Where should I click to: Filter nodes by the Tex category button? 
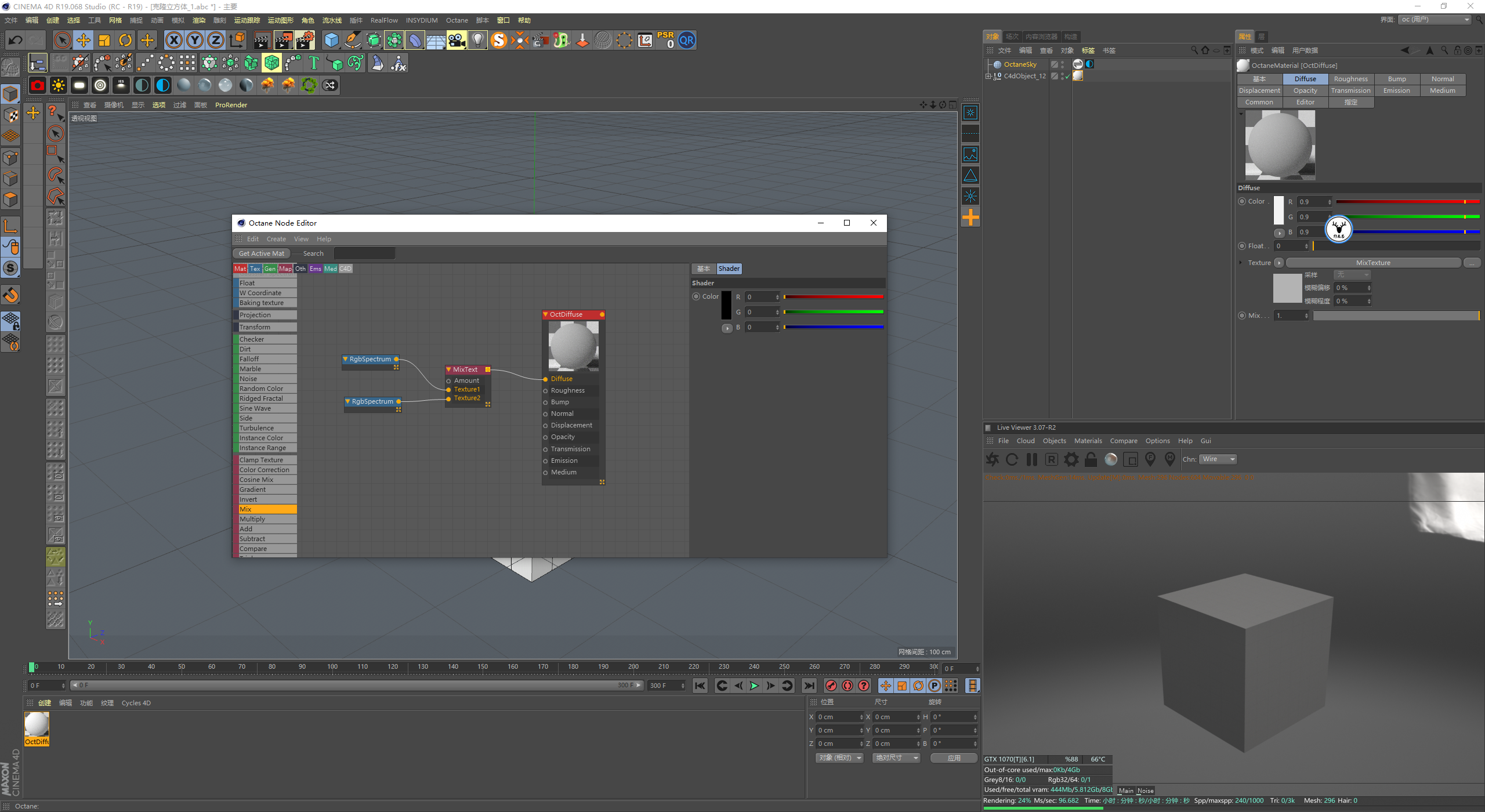(x=255, y=269)
